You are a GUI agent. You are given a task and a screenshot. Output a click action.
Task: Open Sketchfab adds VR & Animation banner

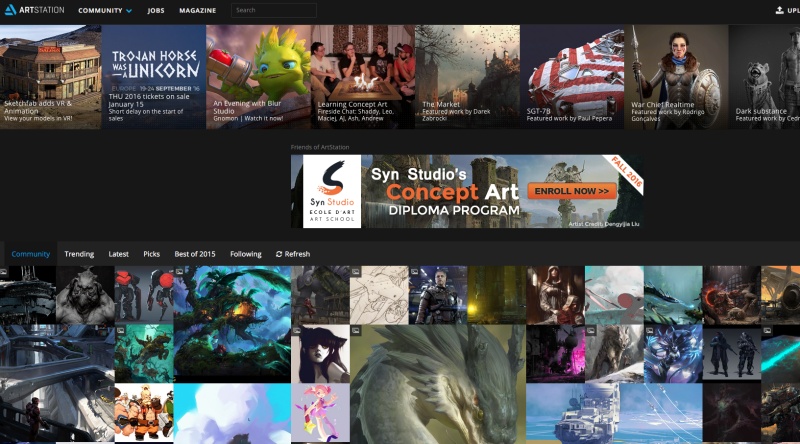point(51,77)
